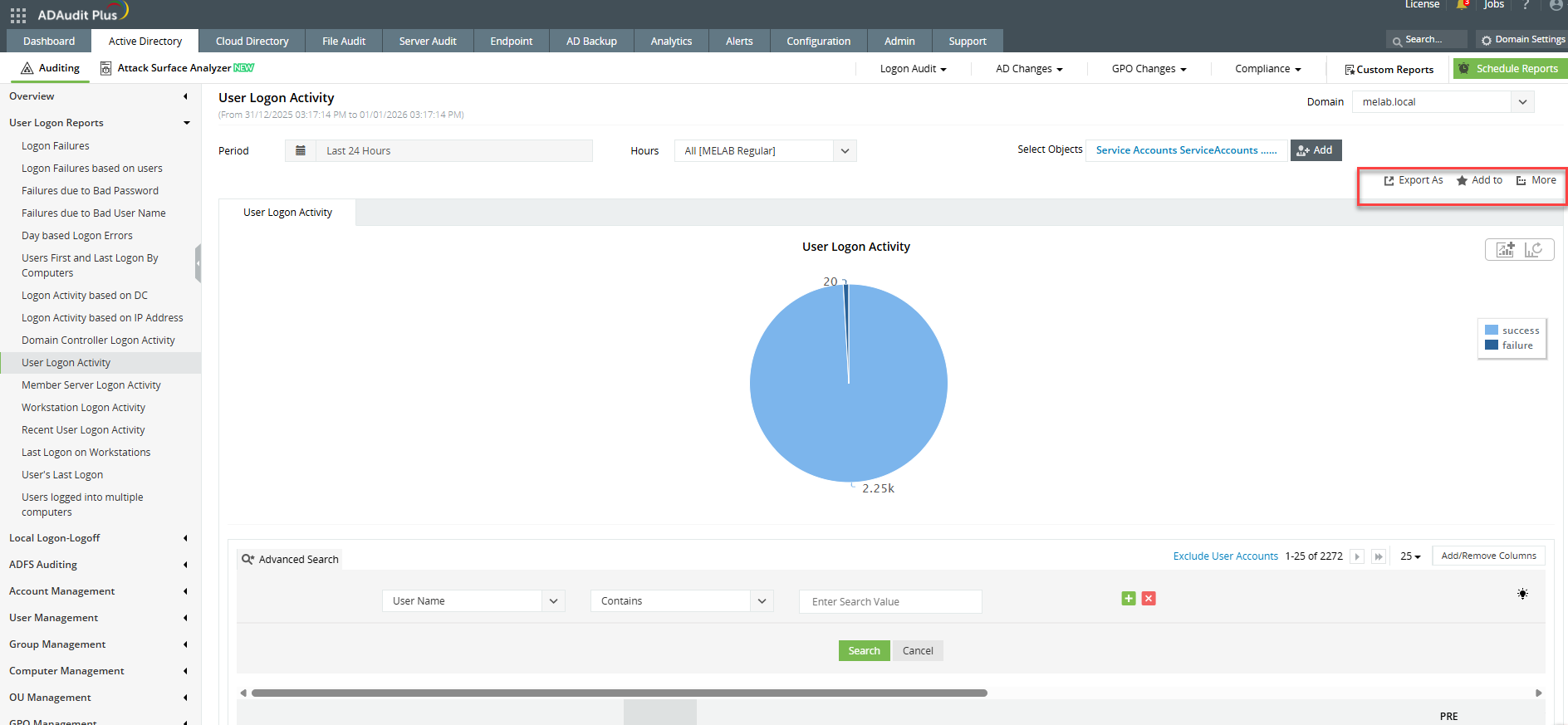The image size is (1568, 725).
Task: Click the refresh chart icon
Action: coord(1534,250)
